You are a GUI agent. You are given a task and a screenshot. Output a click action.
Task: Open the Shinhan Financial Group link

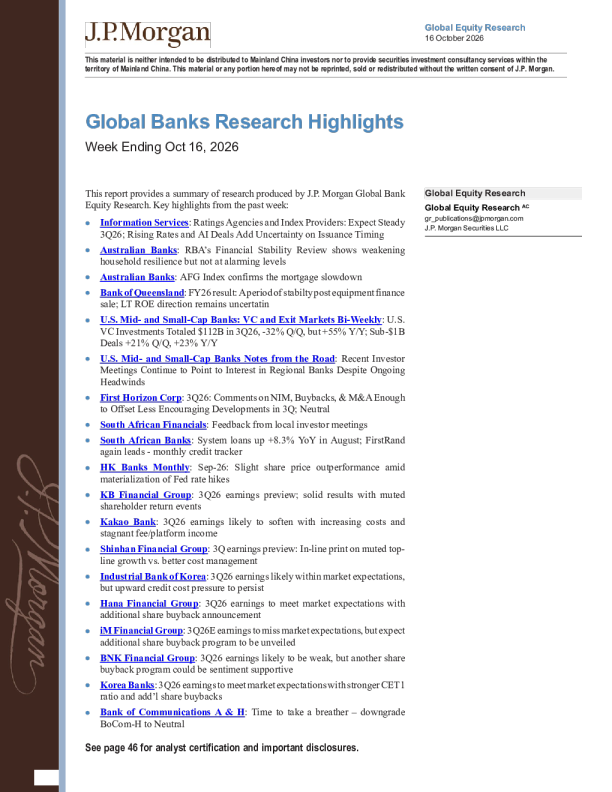coord(154,549)
